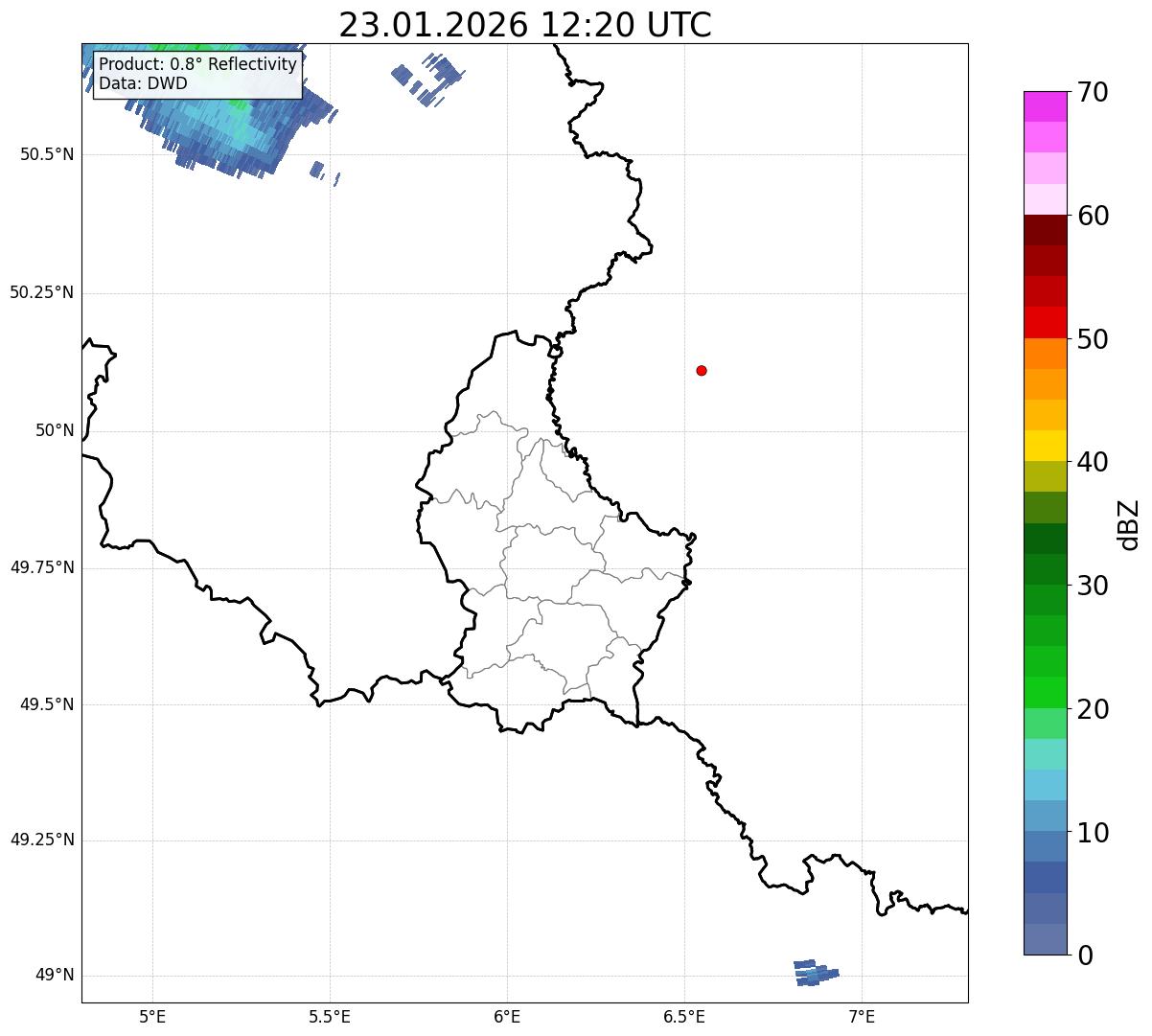Click the red radar station marker dot
The width and height of the screenshot is (1152, 1036).
702,370
